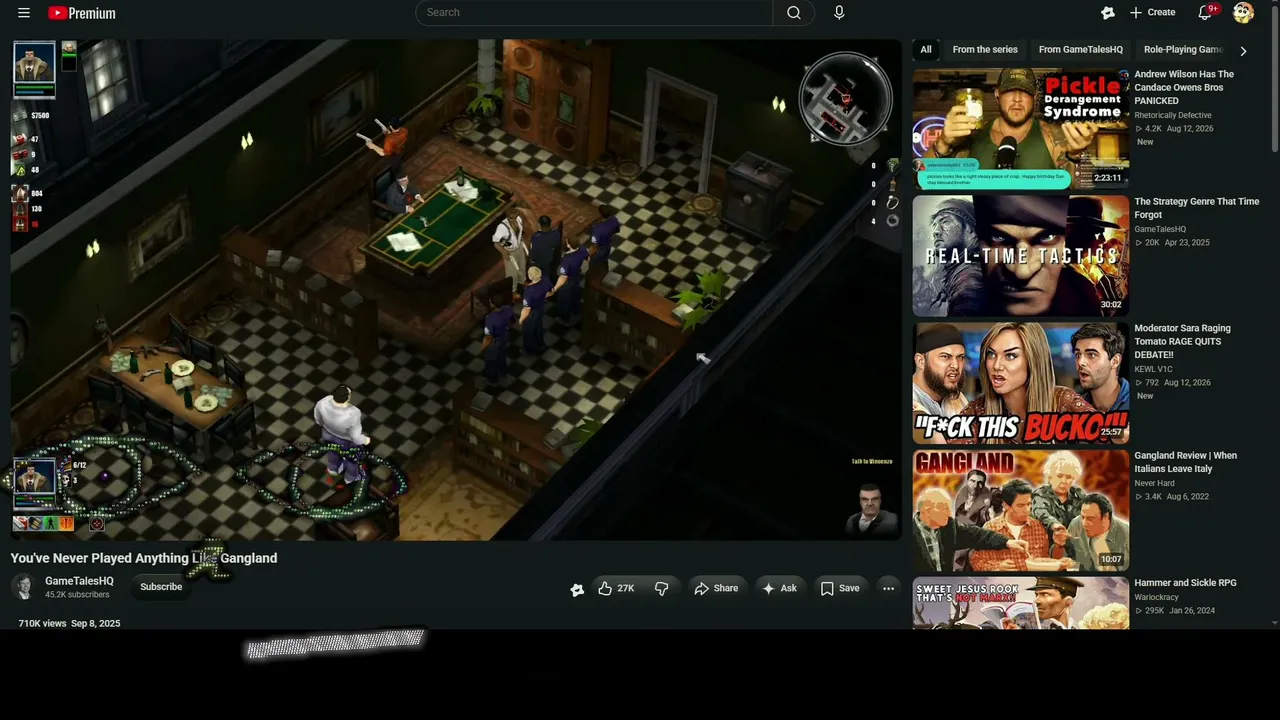Start voice search with the microphone
1280x720 pixels.
coord(839,13)
